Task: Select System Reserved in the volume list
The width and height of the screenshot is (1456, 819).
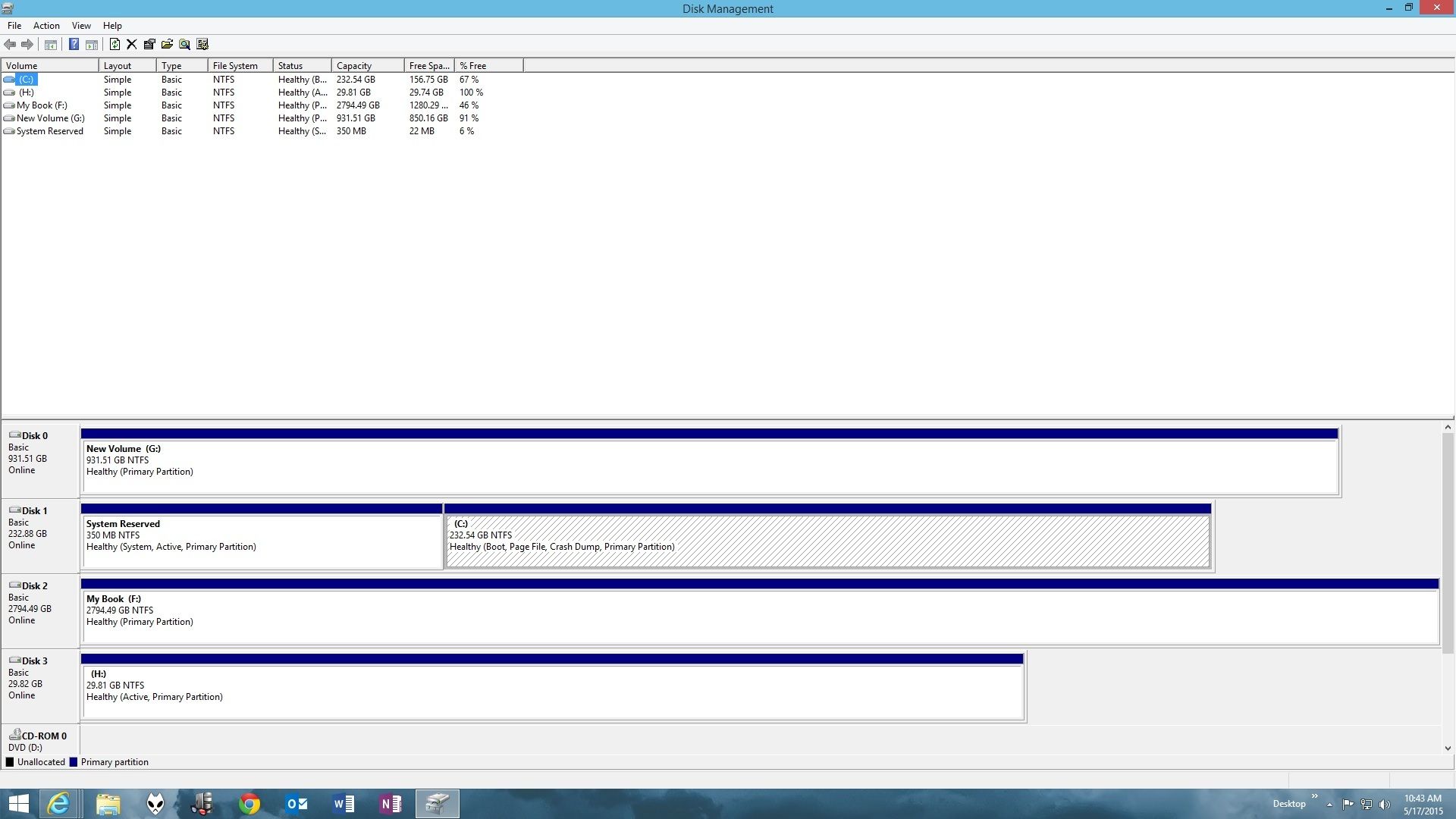Action: (x=49, y=131)
